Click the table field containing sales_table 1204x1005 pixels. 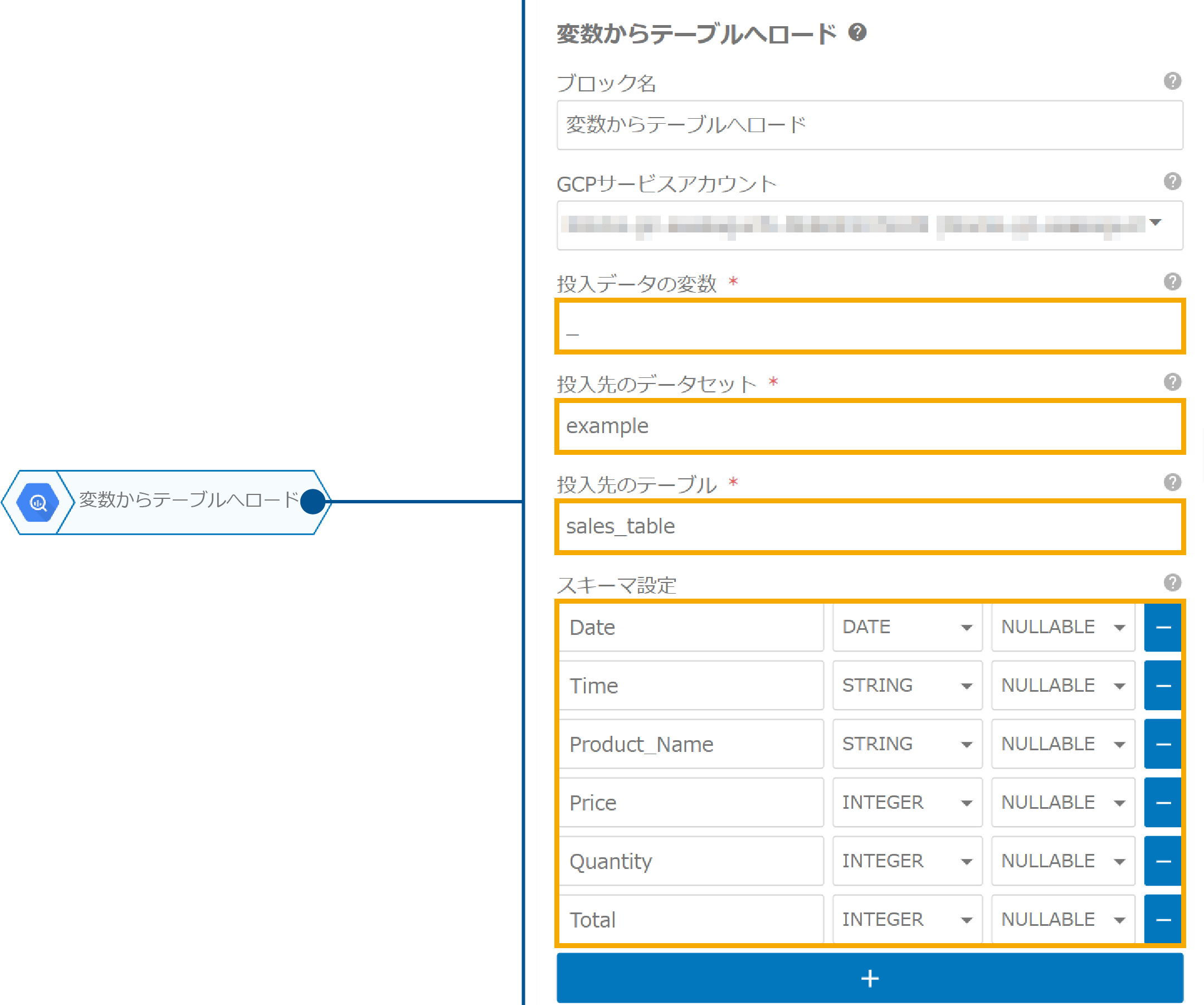pos(870,527)
